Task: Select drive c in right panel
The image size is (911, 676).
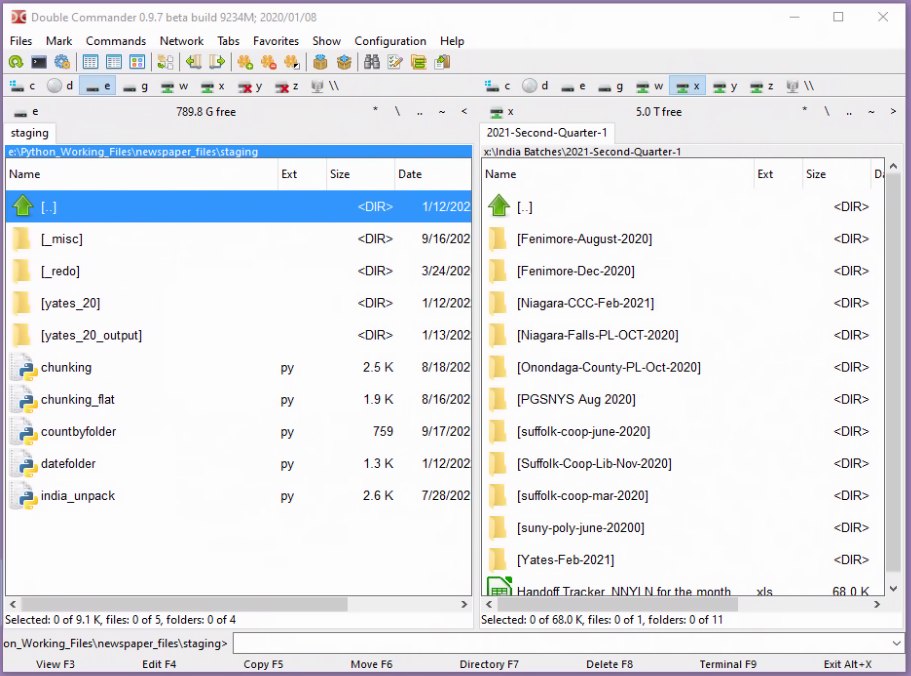Action: pyautogui.click(x=498, y=87)
